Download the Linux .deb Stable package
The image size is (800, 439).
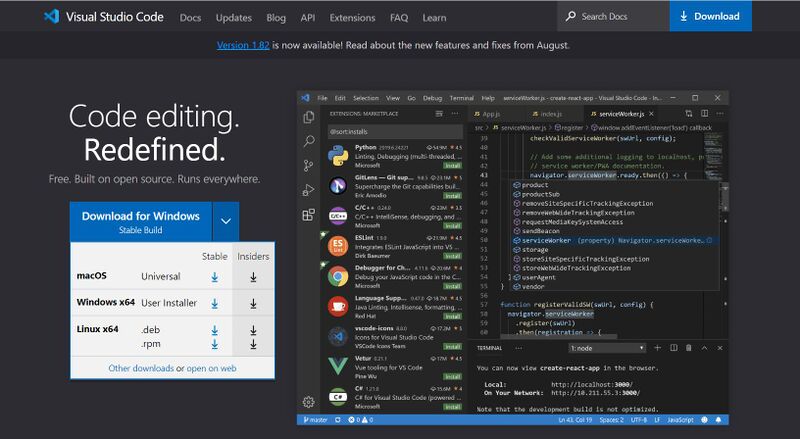point(214,329)
